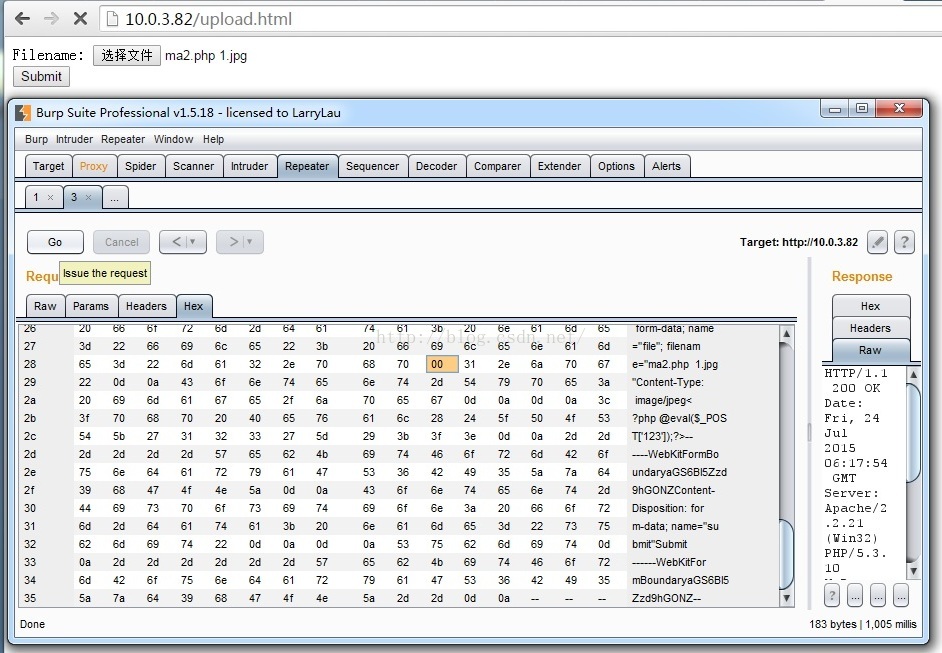Viewport: 942px width, 653px height.
Task: Click Go to issue the request
Action: (55, 242)
